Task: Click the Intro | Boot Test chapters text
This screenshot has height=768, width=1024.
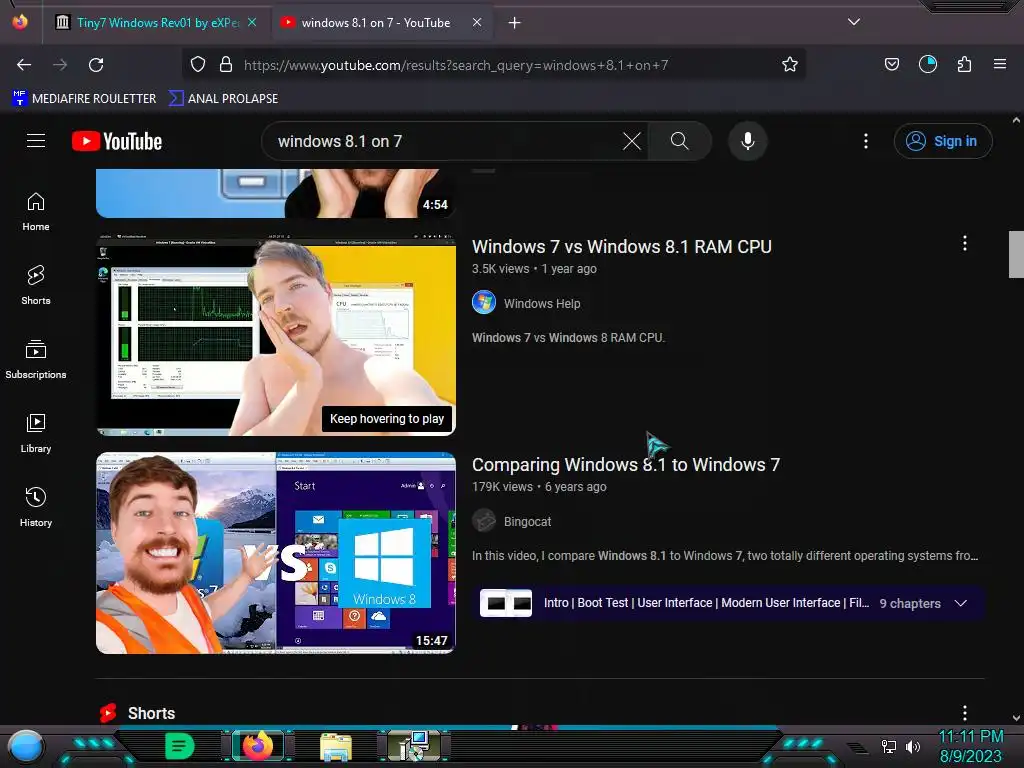Action: click(706, 603)
